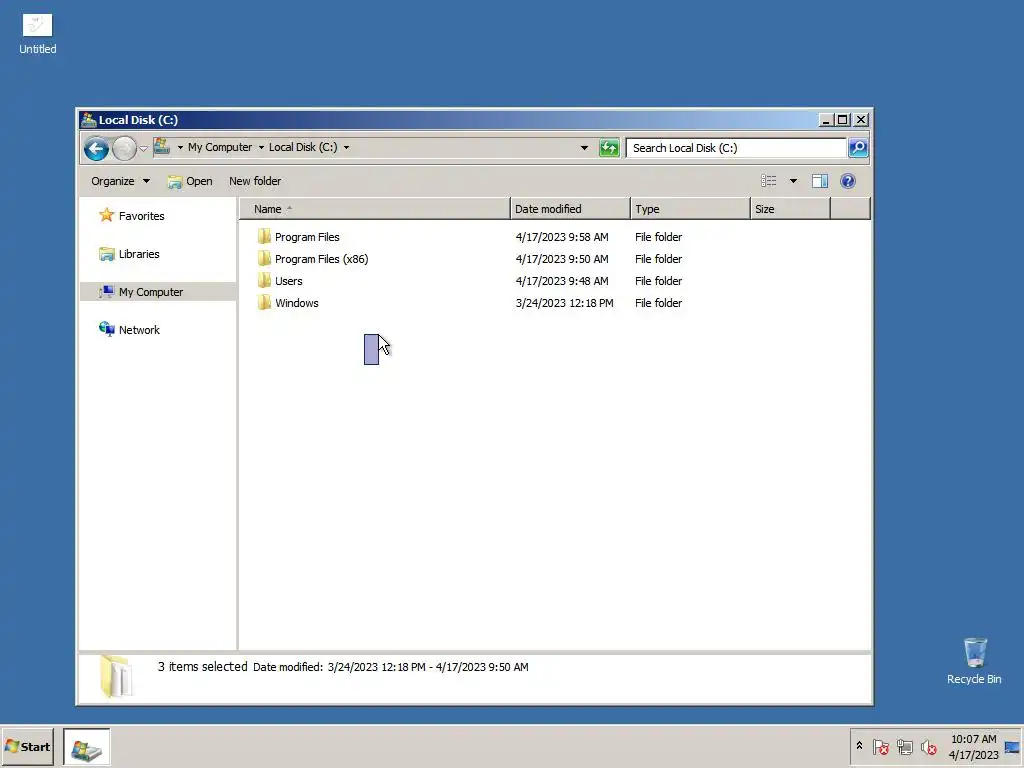The width and height of the screenshot is (1024, 768).
Task: Click the Recycle Bin desktop icon
Action: 974,661
